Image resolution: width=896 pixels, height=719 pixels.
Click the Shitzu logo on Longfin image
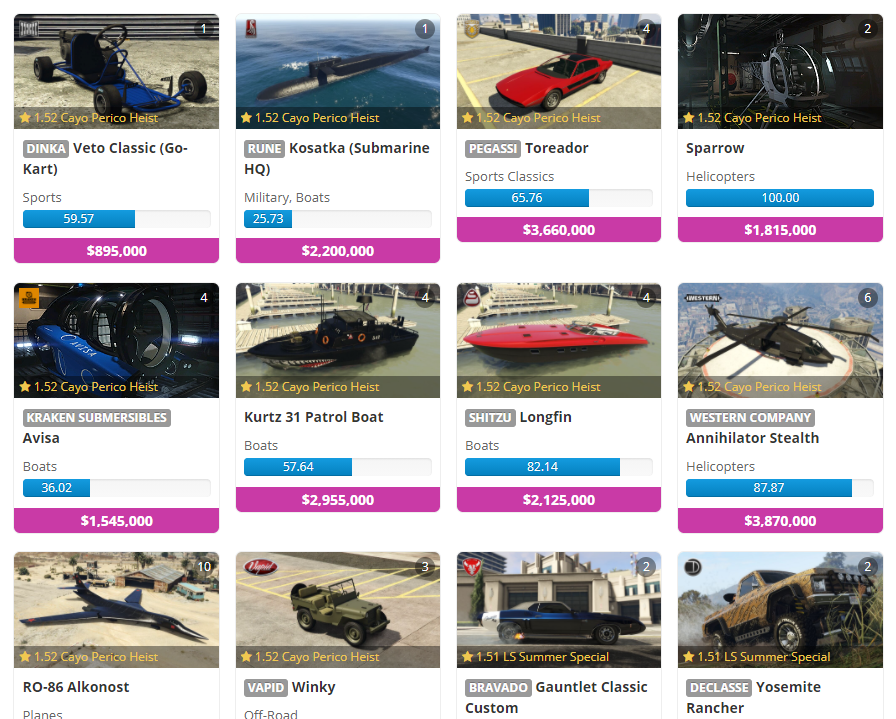[x=471, y=298]
